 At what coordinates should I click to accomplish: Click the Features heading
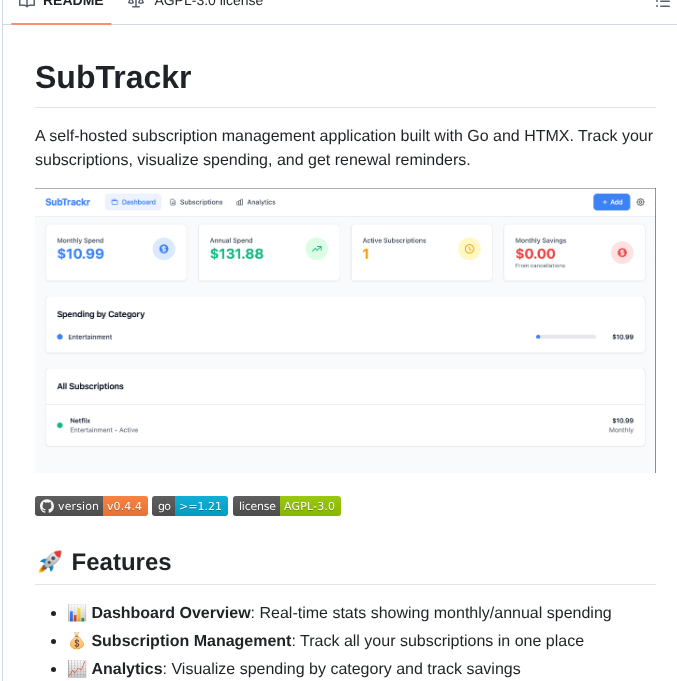click(121, 562)
